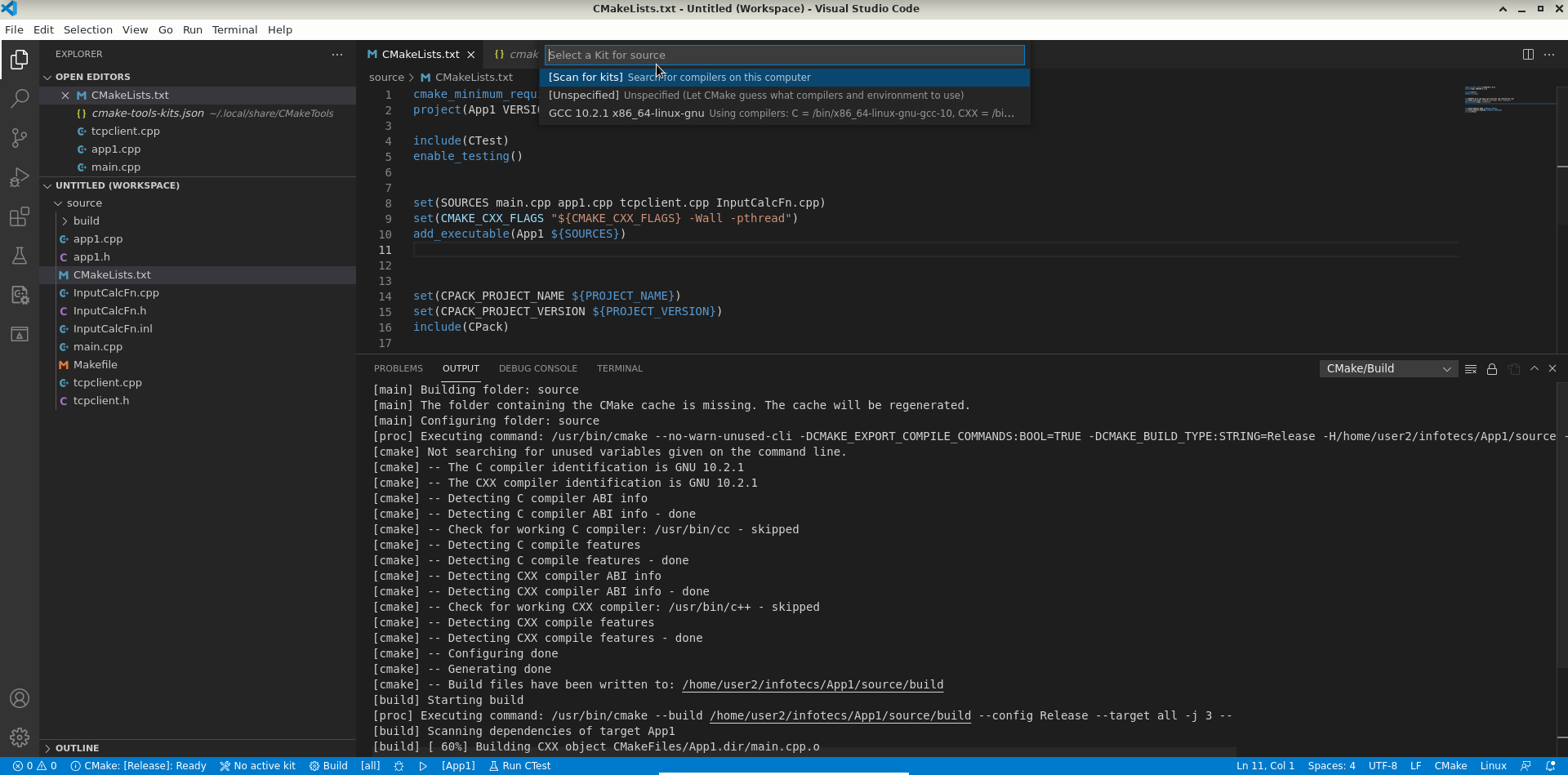The image size is (1568, 775).
Task: Open InputCalcFn.cpp in file tree
Action: tap(198, 293)
